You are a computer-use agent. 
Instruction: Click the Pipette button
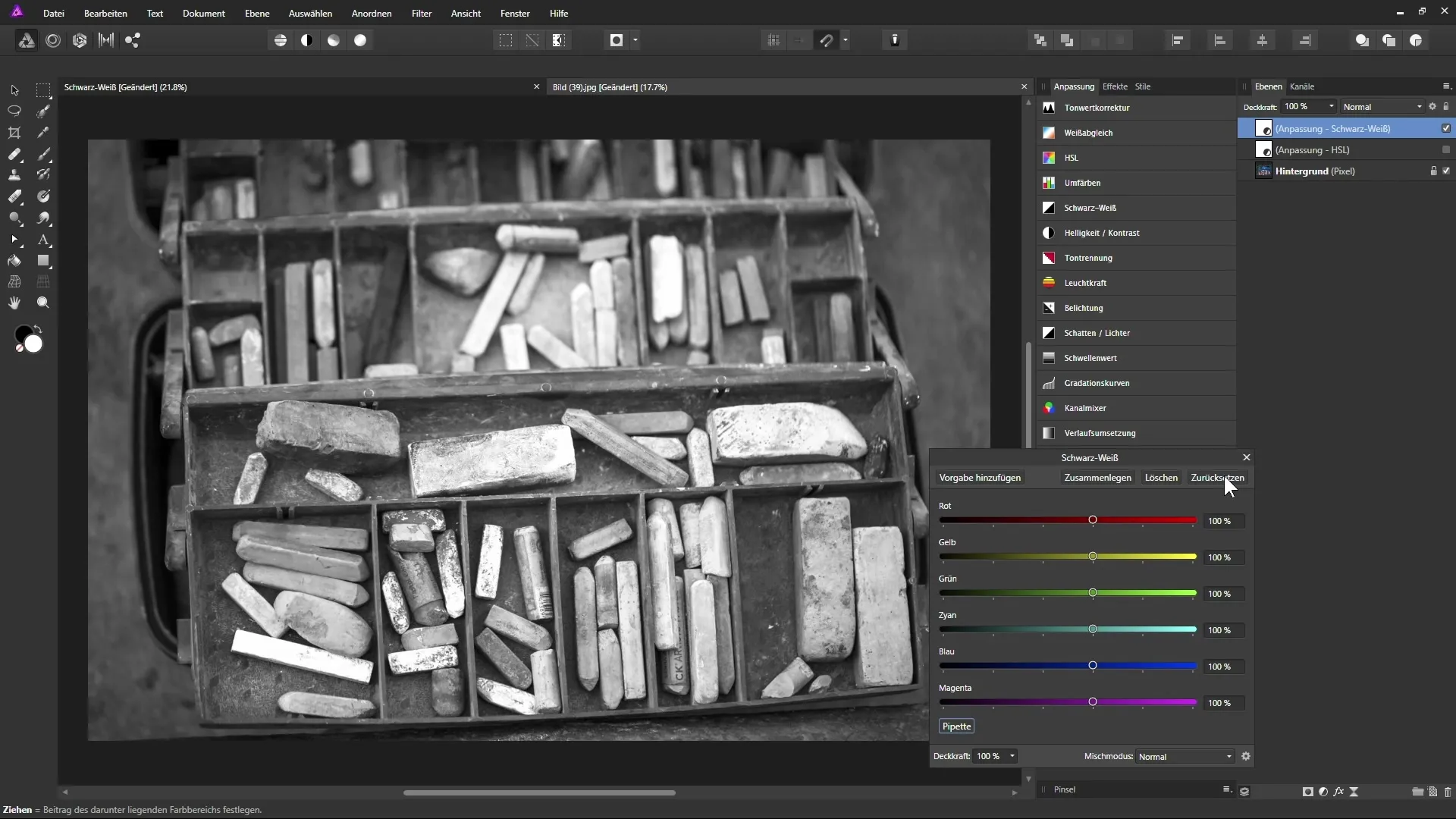coord(956,726)
